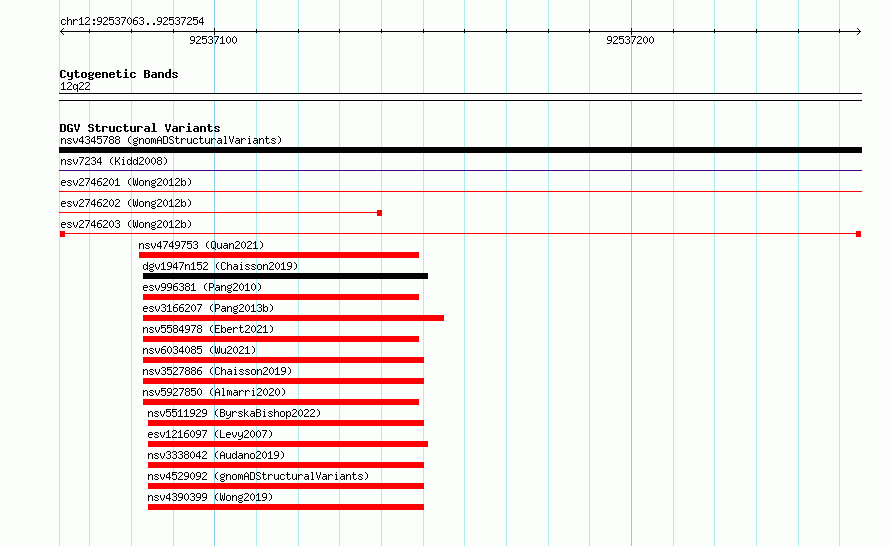Open variant nsv4749753 (Quan2021) label

click(x=201, y=245)
